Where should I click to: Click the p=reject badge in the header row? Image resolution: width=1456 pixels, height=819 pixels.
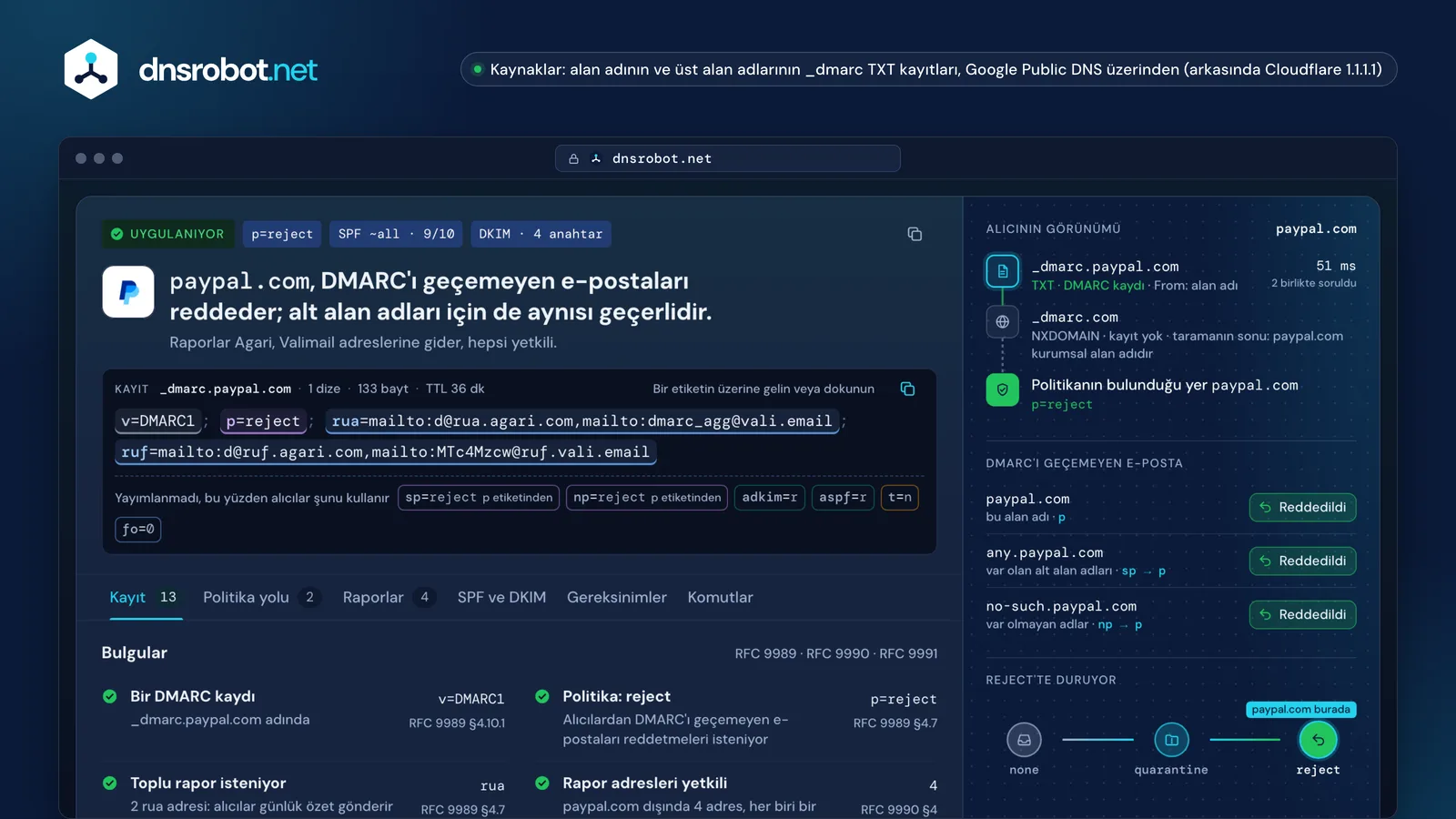pyautogui.click(x=282, y=234)
